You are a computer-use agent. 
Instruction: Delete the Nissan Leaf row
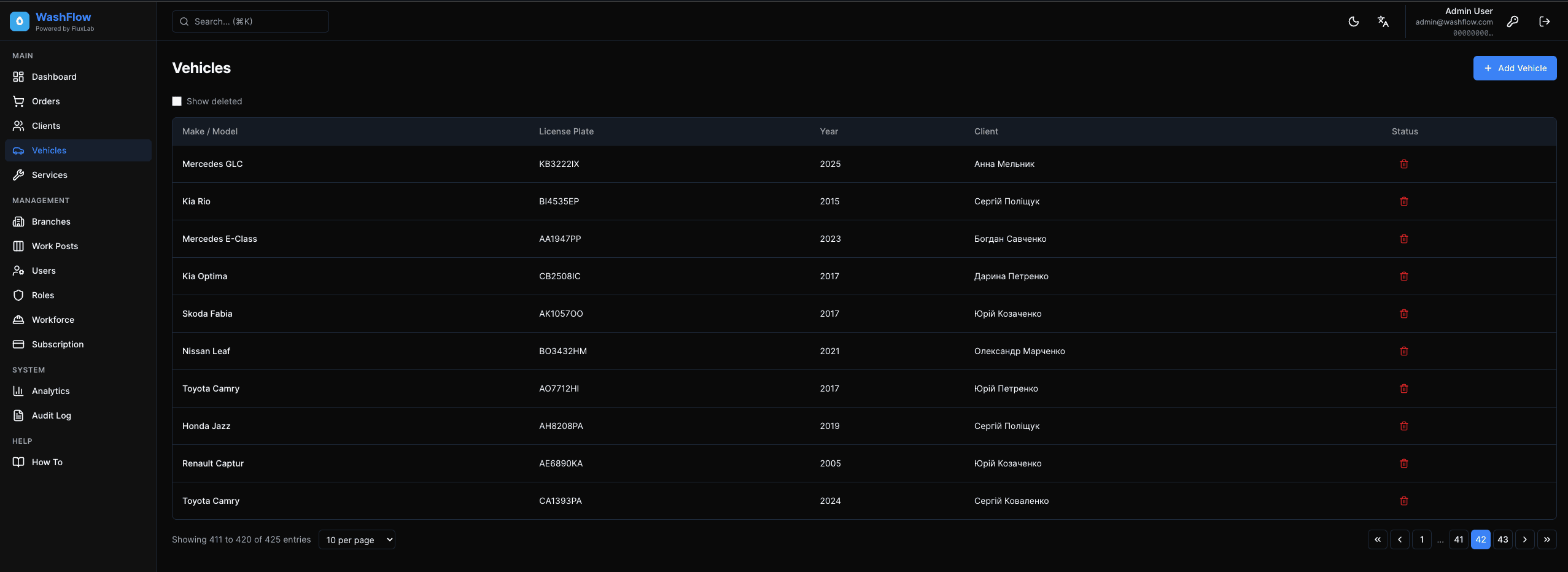pyautogui.click(x=1403, y=351)
